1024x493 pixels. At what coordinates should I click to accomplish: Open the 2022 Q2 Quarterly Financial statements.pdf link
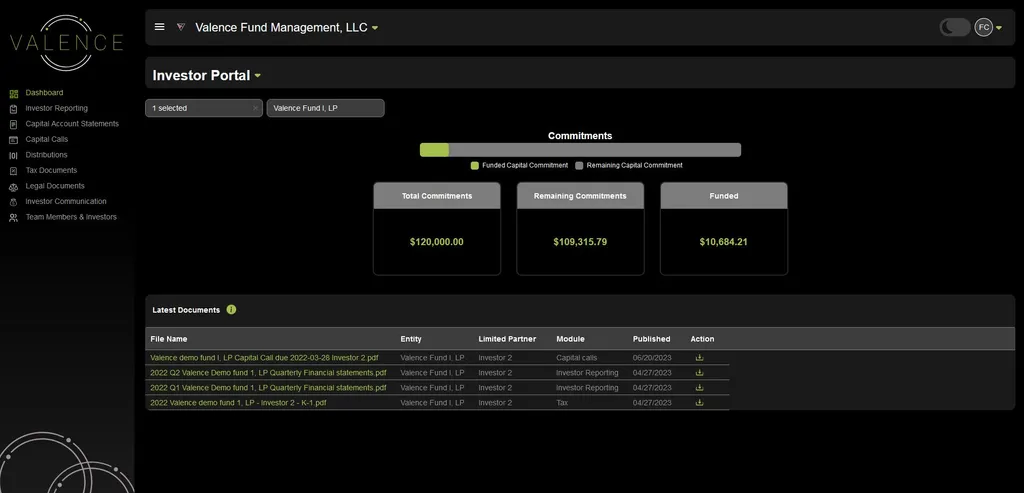point(268,372)
